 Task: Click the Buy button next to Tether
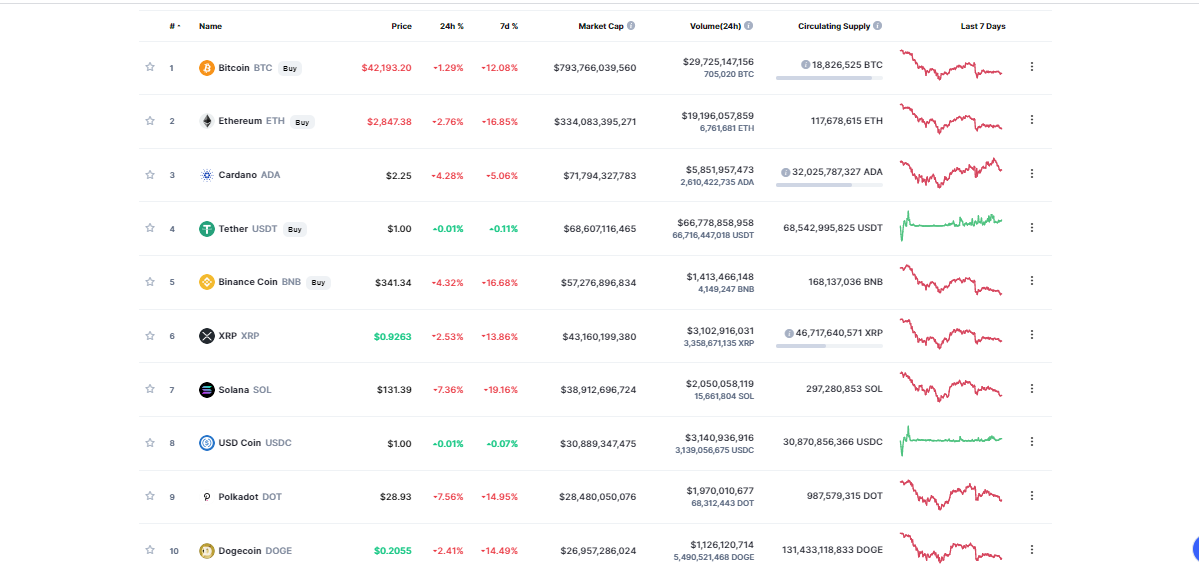coord(294,229)
